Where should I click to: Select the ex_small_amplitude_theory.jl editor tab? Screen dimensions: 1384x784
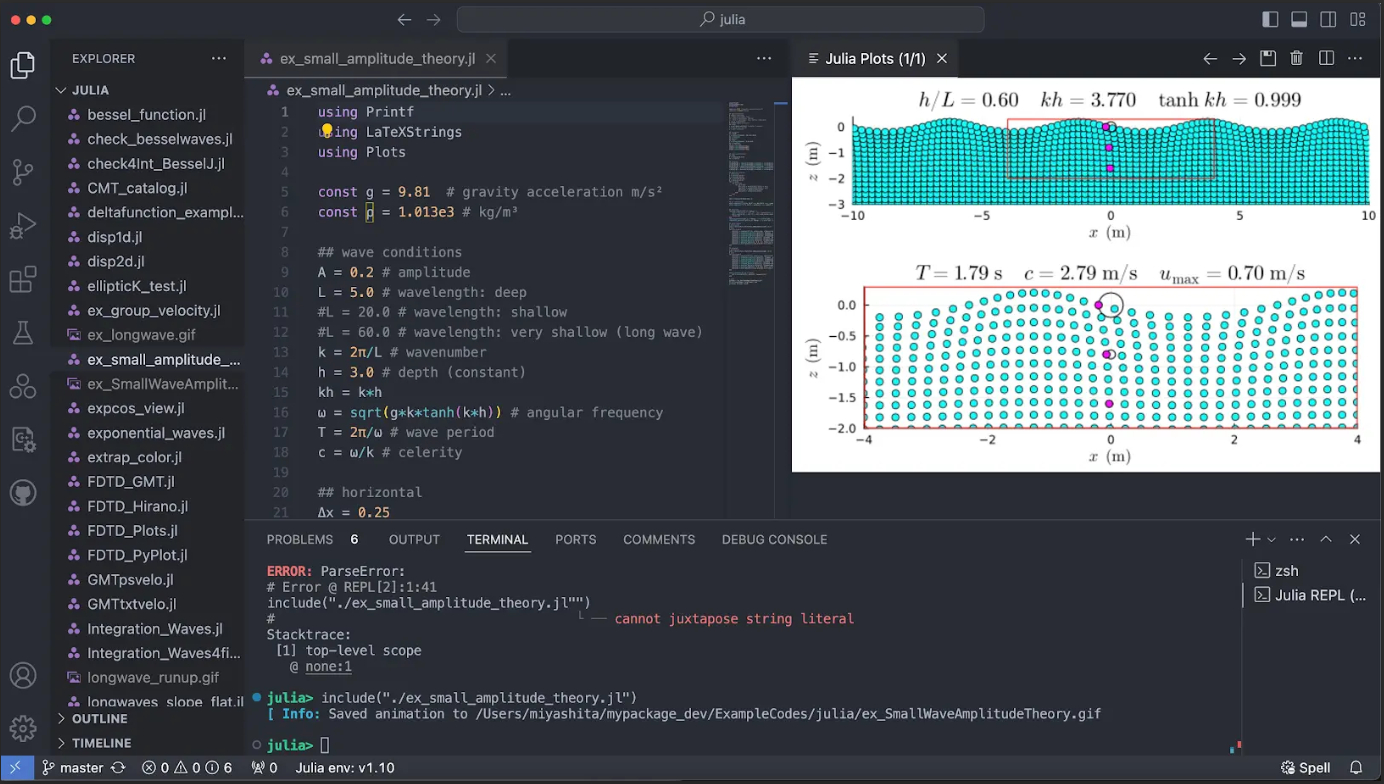(376, 59)
